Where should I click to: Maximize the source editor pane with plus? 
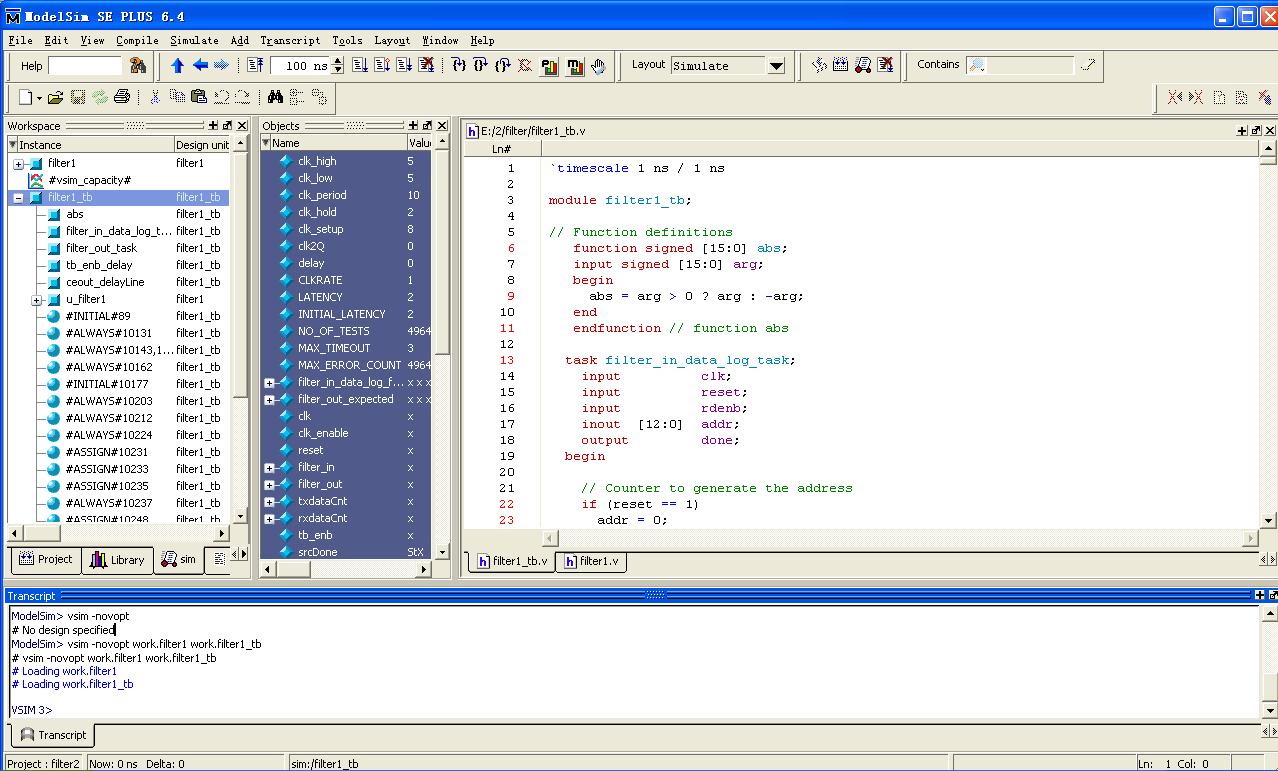tap(1242, 131)
